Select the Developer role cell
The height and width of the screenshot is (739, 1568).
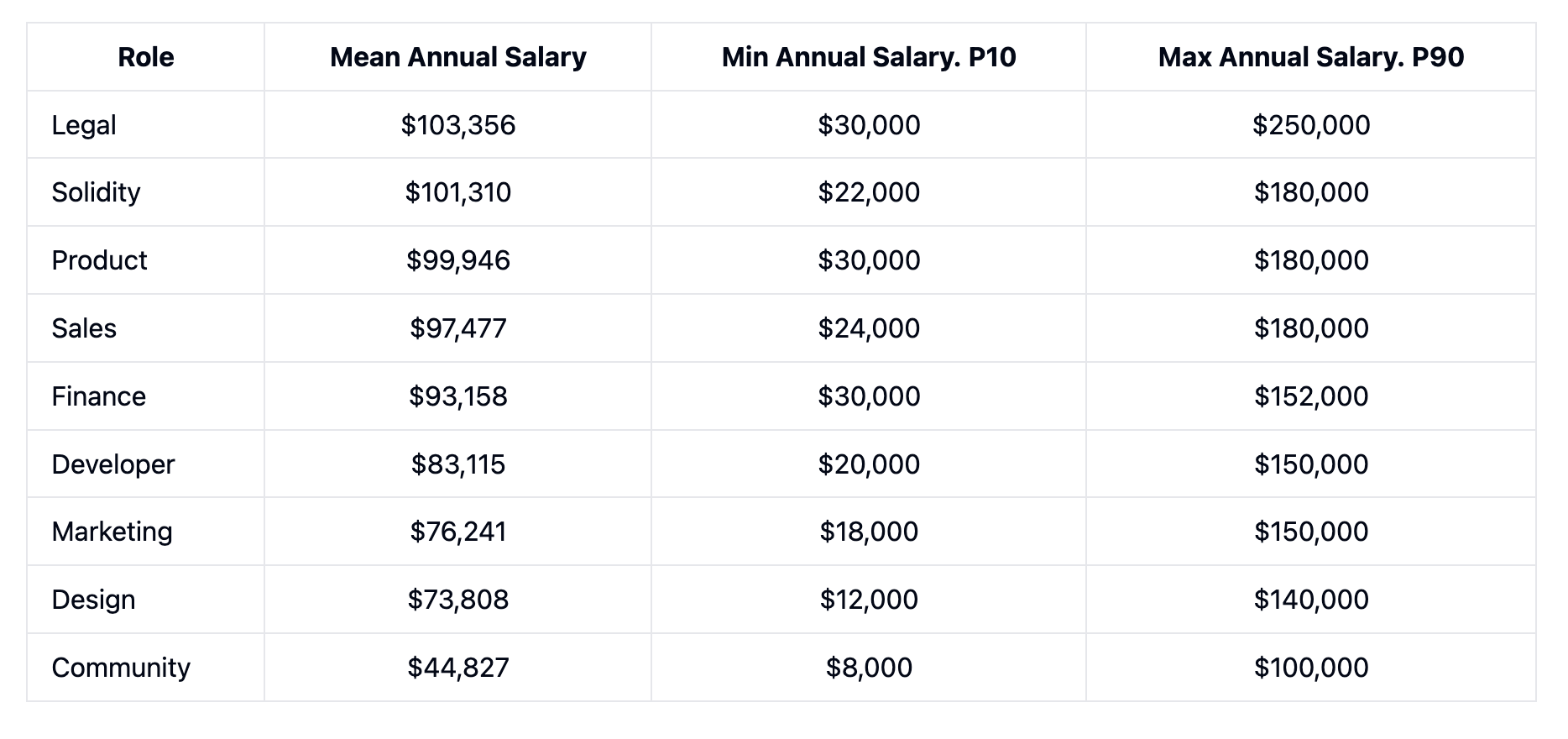click(x=112, y=464)
